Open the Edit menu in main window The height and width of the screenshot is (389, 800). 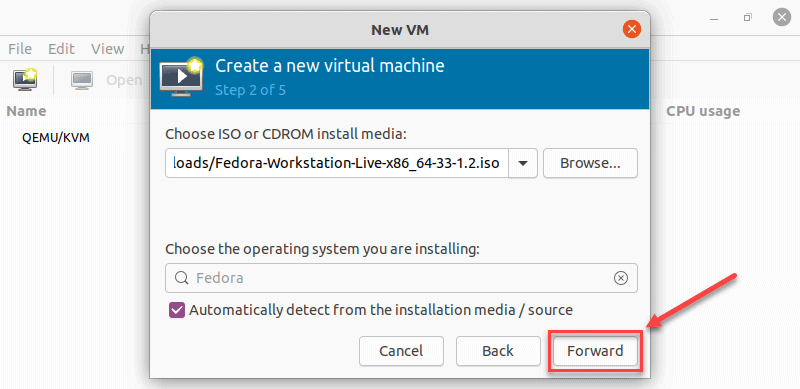[61, 49]
